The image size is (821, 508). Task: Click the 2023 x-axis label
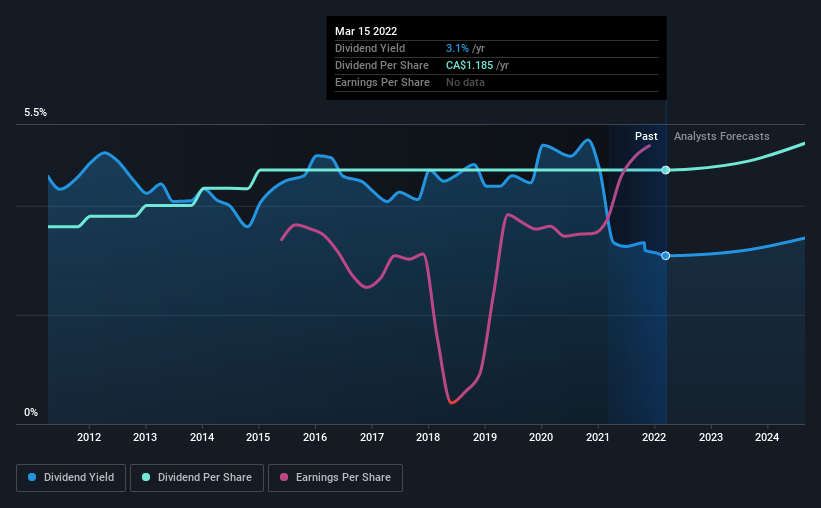pos(711,437)
